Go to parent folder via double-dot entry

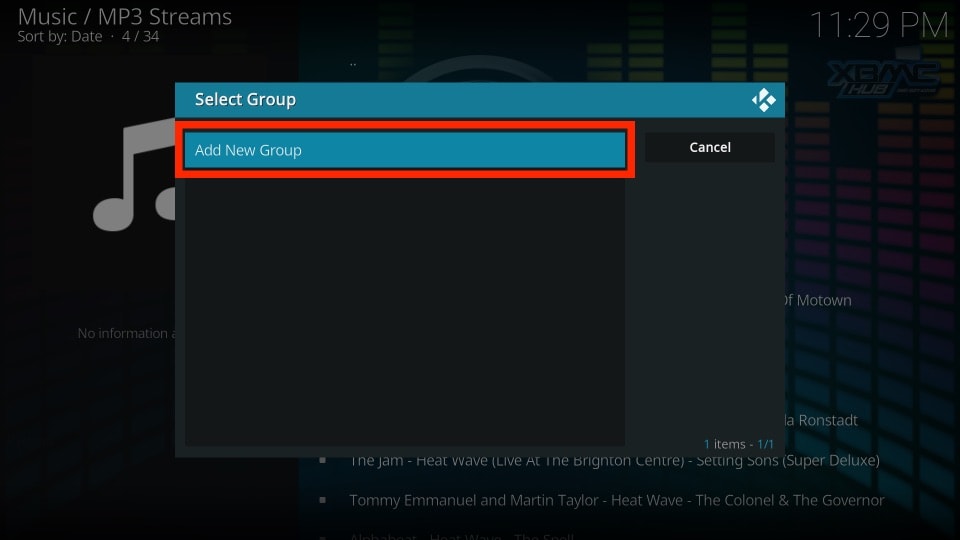click(353, 63)
